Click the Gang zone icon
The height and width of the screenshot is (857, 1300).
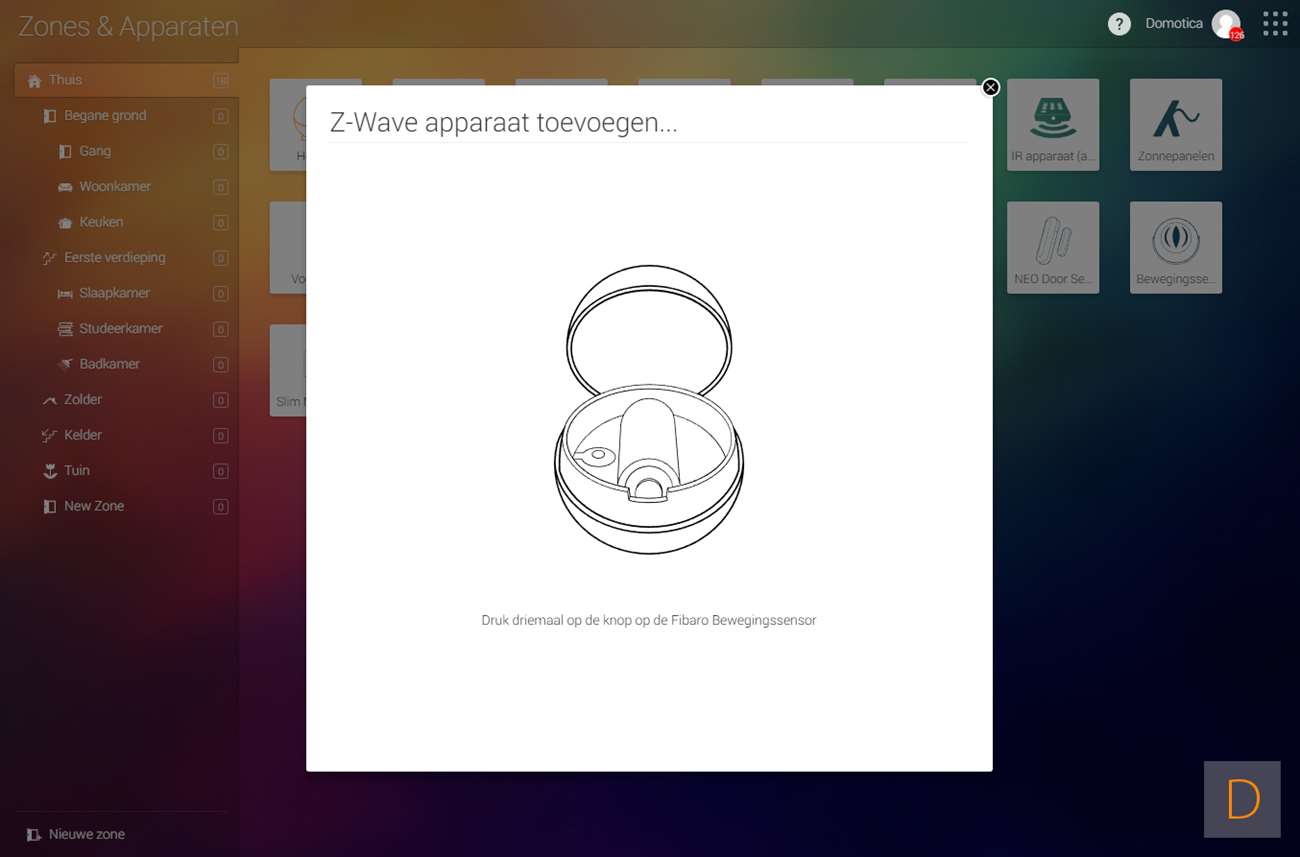click(x=65, y=152)
